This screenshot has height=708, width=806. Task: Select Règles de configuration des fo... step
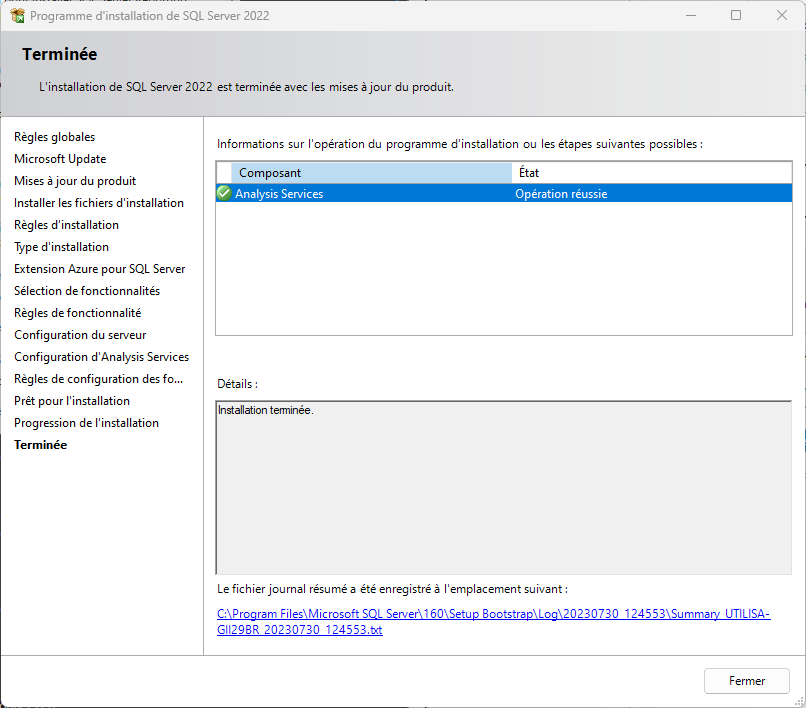tap(98, 379)
